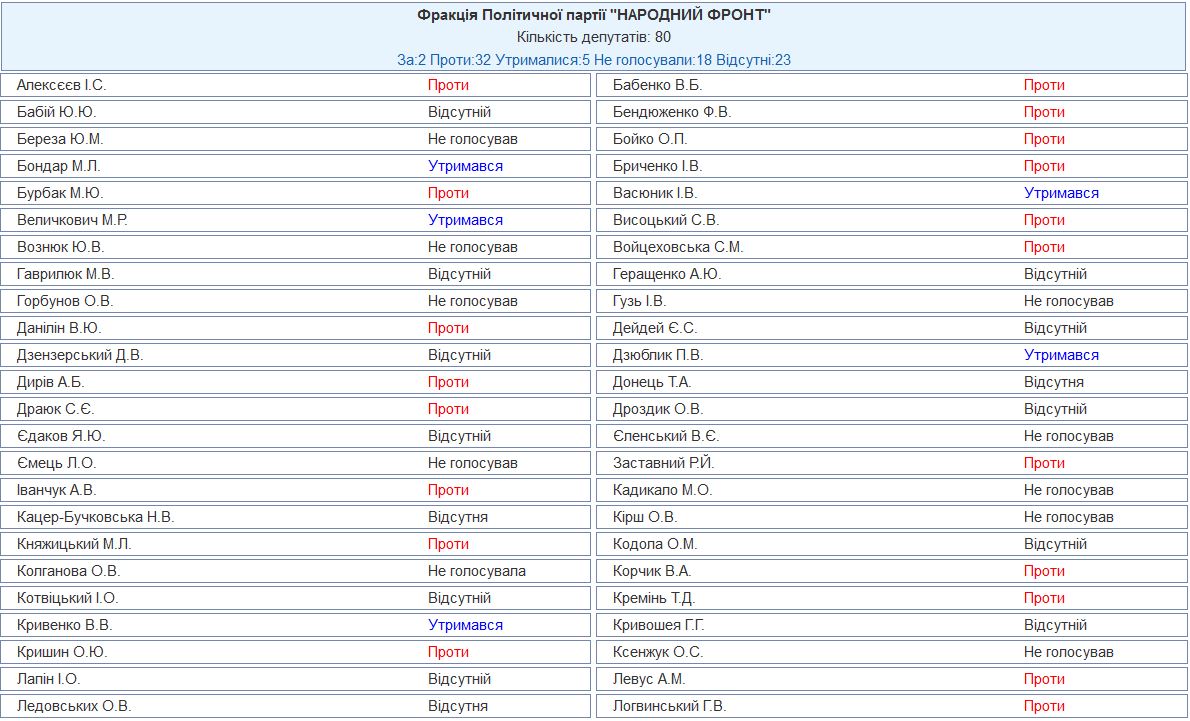
Task: Click "Не голосував" status for Ксенжук О.С.
Action: point(1068,652)
